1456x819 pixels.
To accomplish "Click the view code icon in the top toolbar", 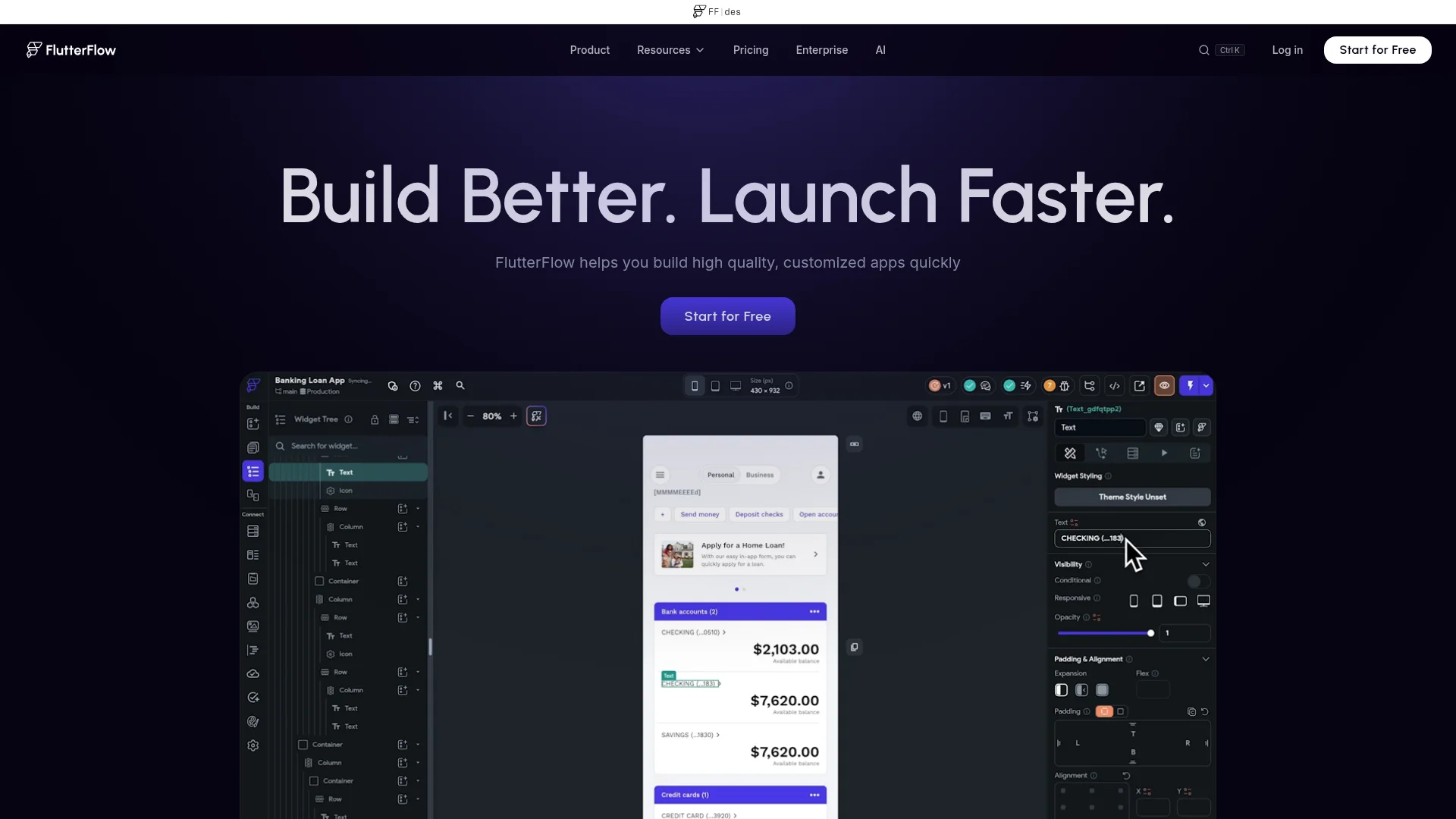I will [x=1115, y=386].
